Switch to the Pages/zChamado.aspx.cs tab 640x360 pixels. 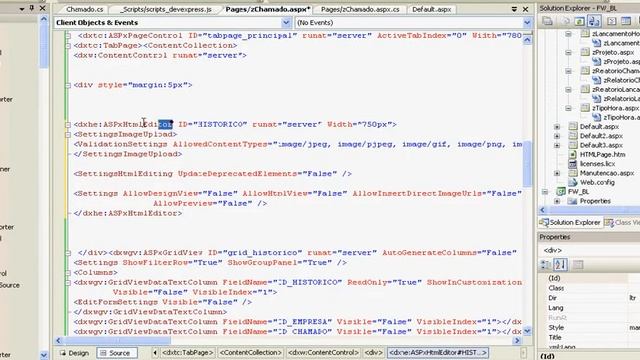(360, 9)
